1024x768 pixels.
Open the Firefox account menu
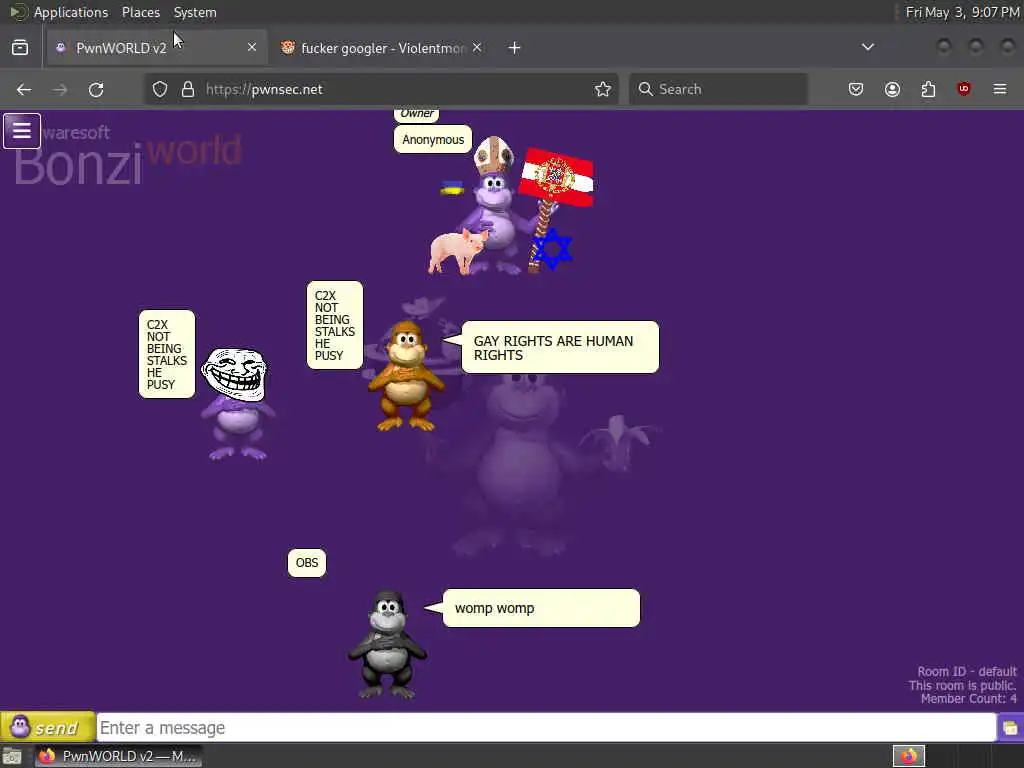pos(892,89)
